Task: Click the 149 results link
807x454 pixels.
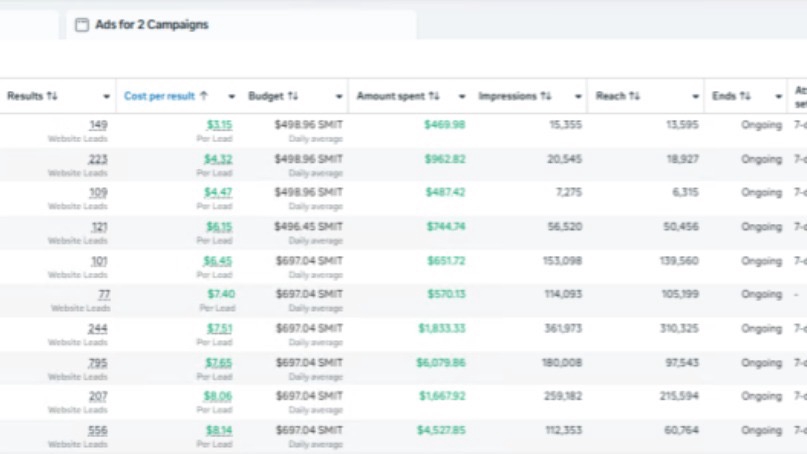Action: (x=98, y=125)
